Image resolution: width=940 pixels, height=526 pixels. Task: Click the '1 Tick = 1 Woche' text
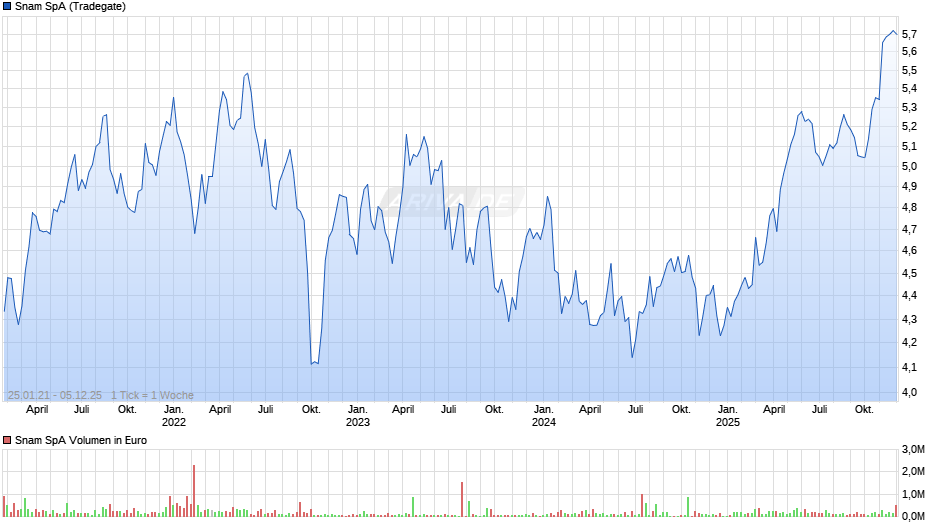click(x=152, y=395)
